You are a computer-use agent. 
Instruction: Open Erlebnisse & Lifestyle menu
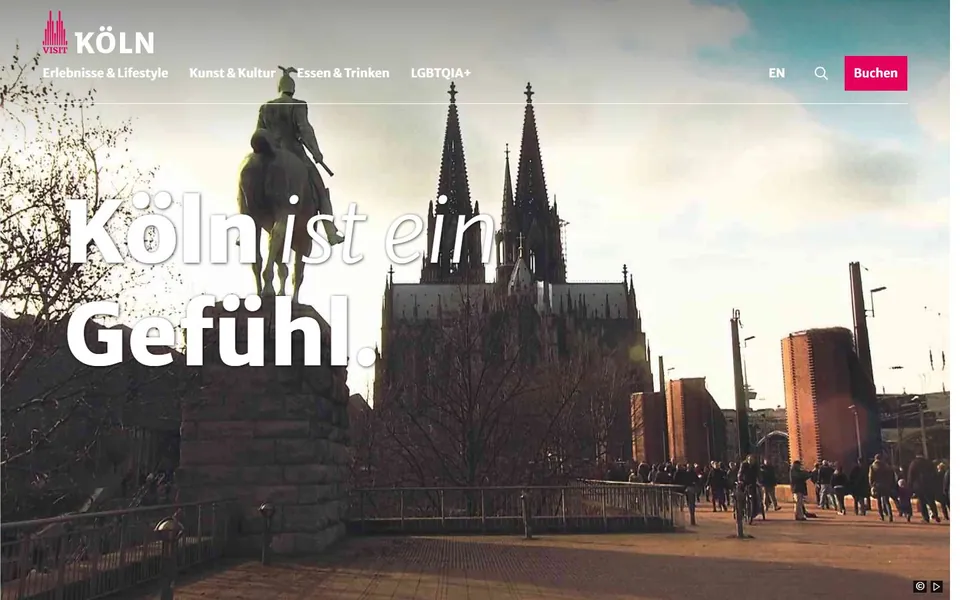tap(105, 73)
